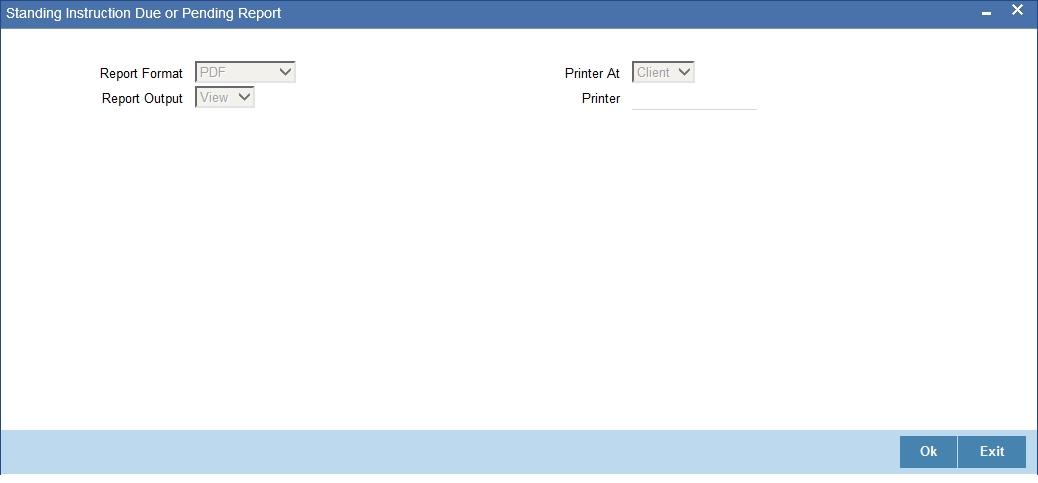The width and height of the screenshot is (1038, 483).
Task: Select the Printer At label
Action: coord(592,73)
